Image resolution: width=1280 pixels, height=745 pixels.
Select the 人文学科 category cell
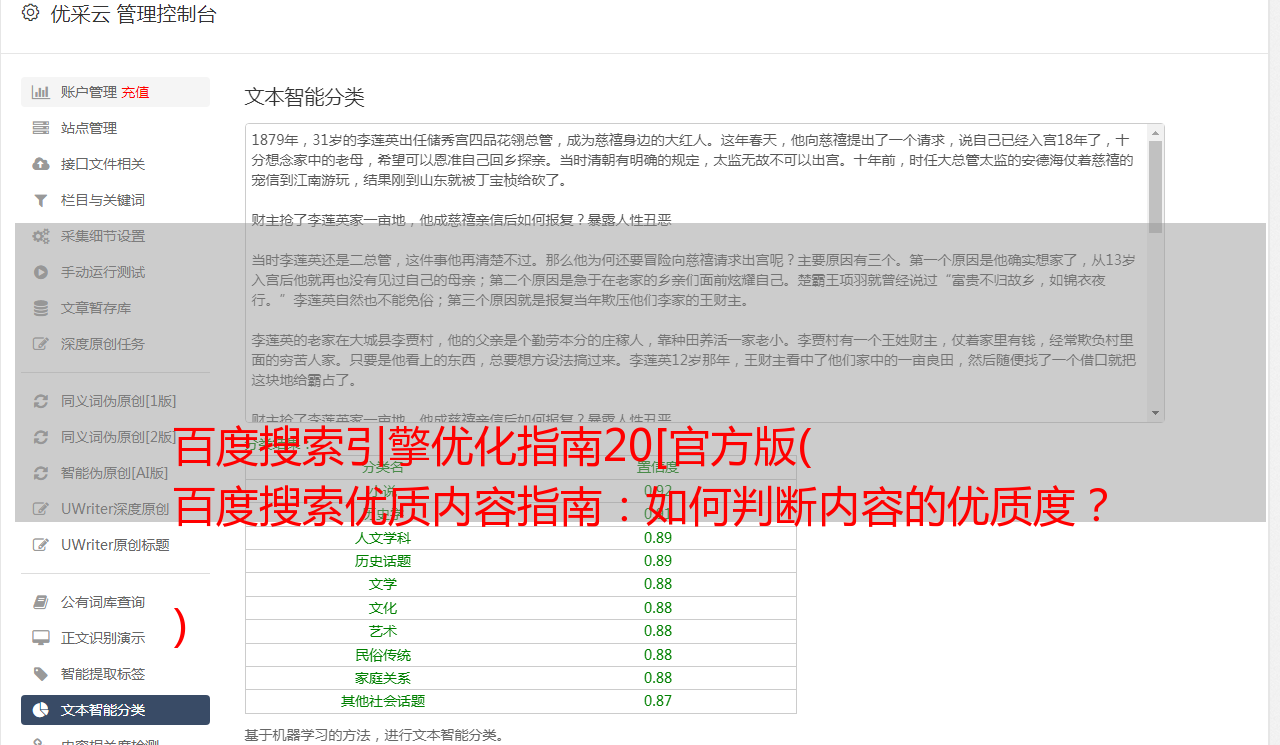(x=383, y=538)
